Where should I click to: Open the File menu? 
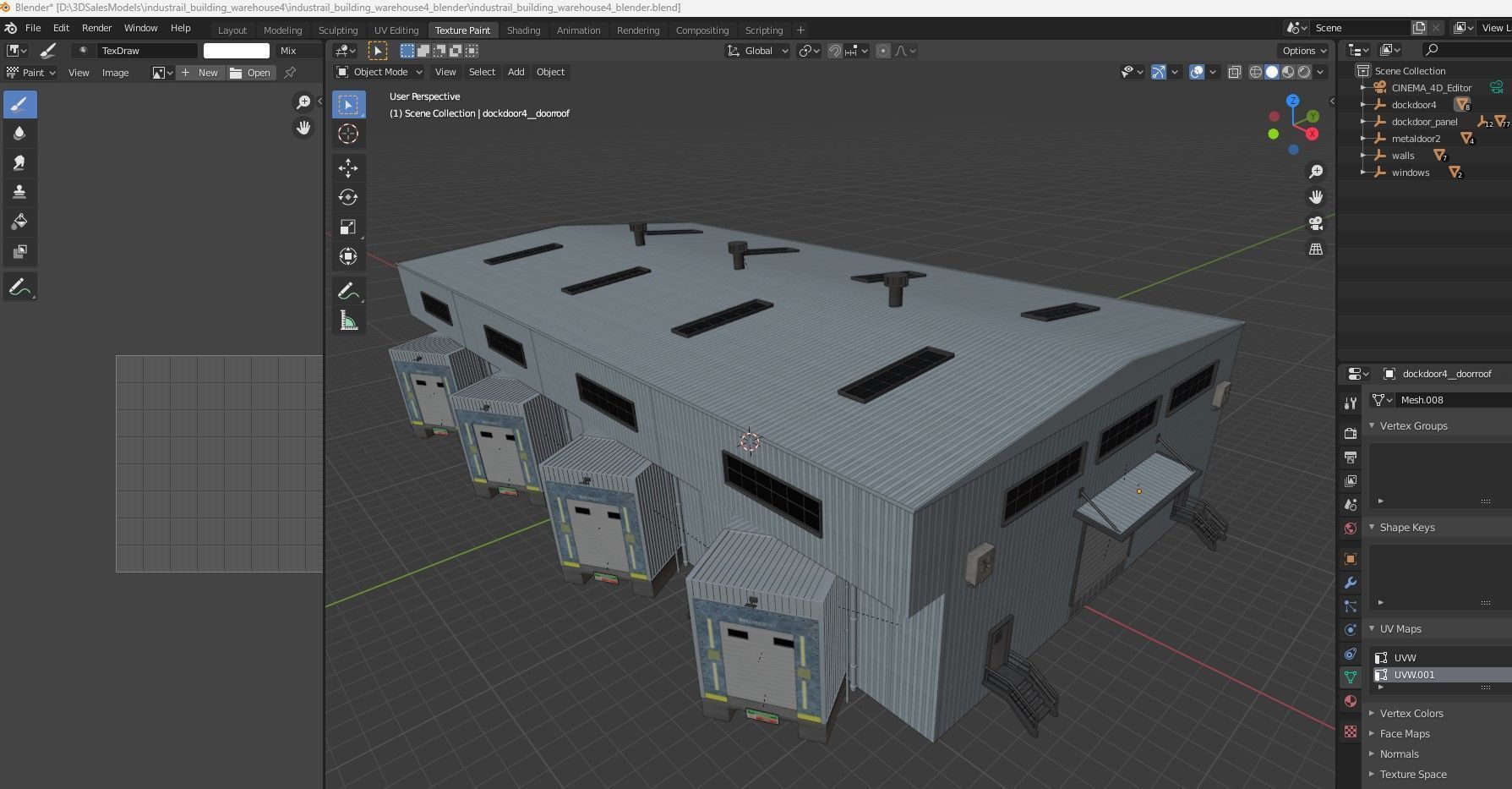(x=33, y=28)
